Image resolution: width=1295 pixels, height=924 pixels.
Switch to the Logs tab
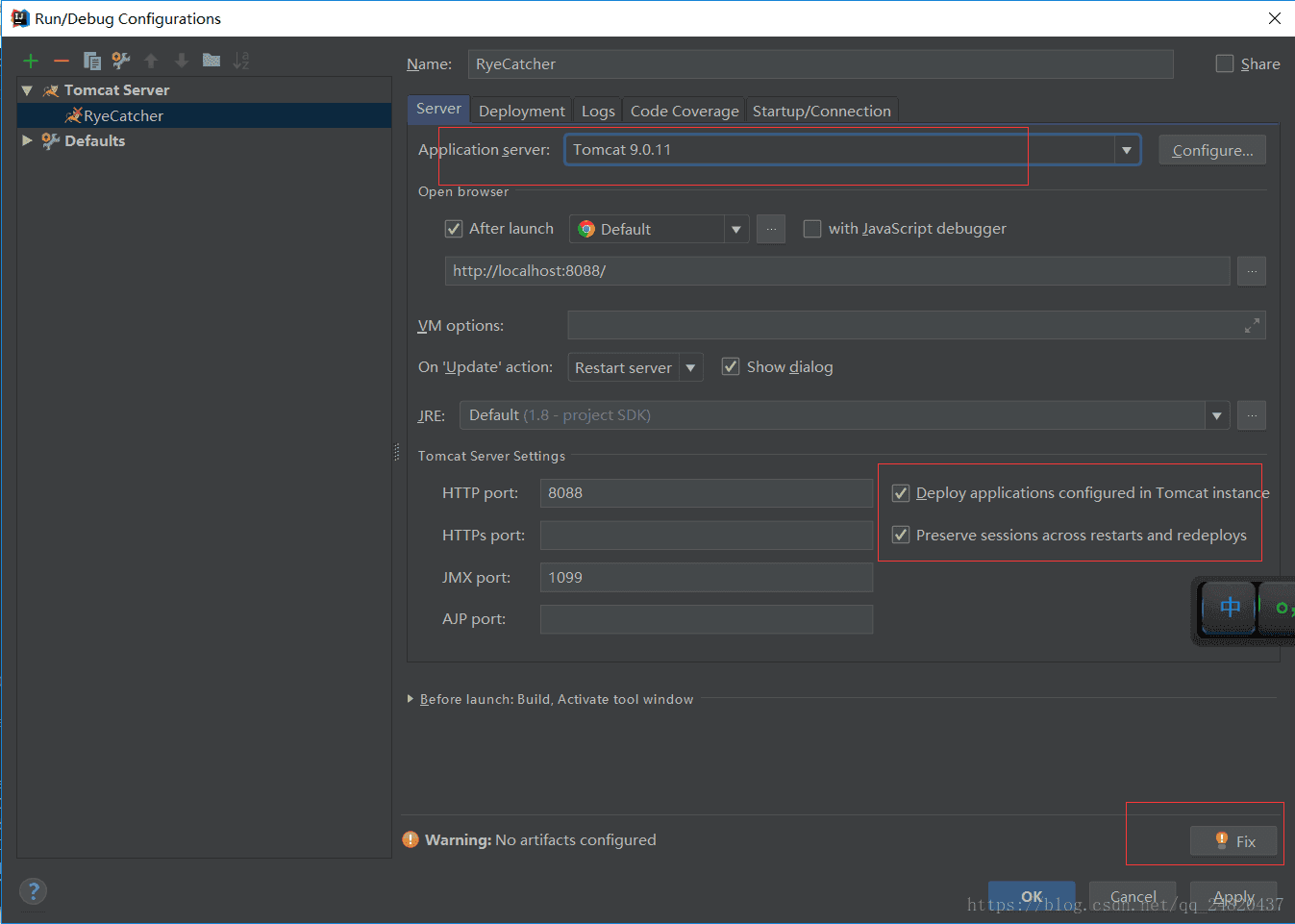(598, 111)
